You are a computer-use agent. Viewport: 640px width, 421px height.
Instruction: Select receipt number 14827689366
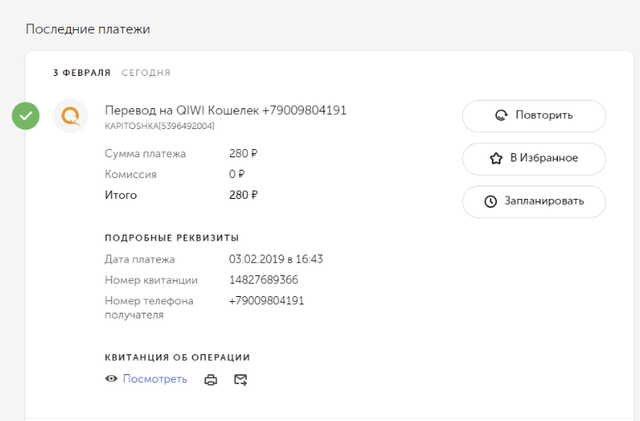(x=263, y=280)
